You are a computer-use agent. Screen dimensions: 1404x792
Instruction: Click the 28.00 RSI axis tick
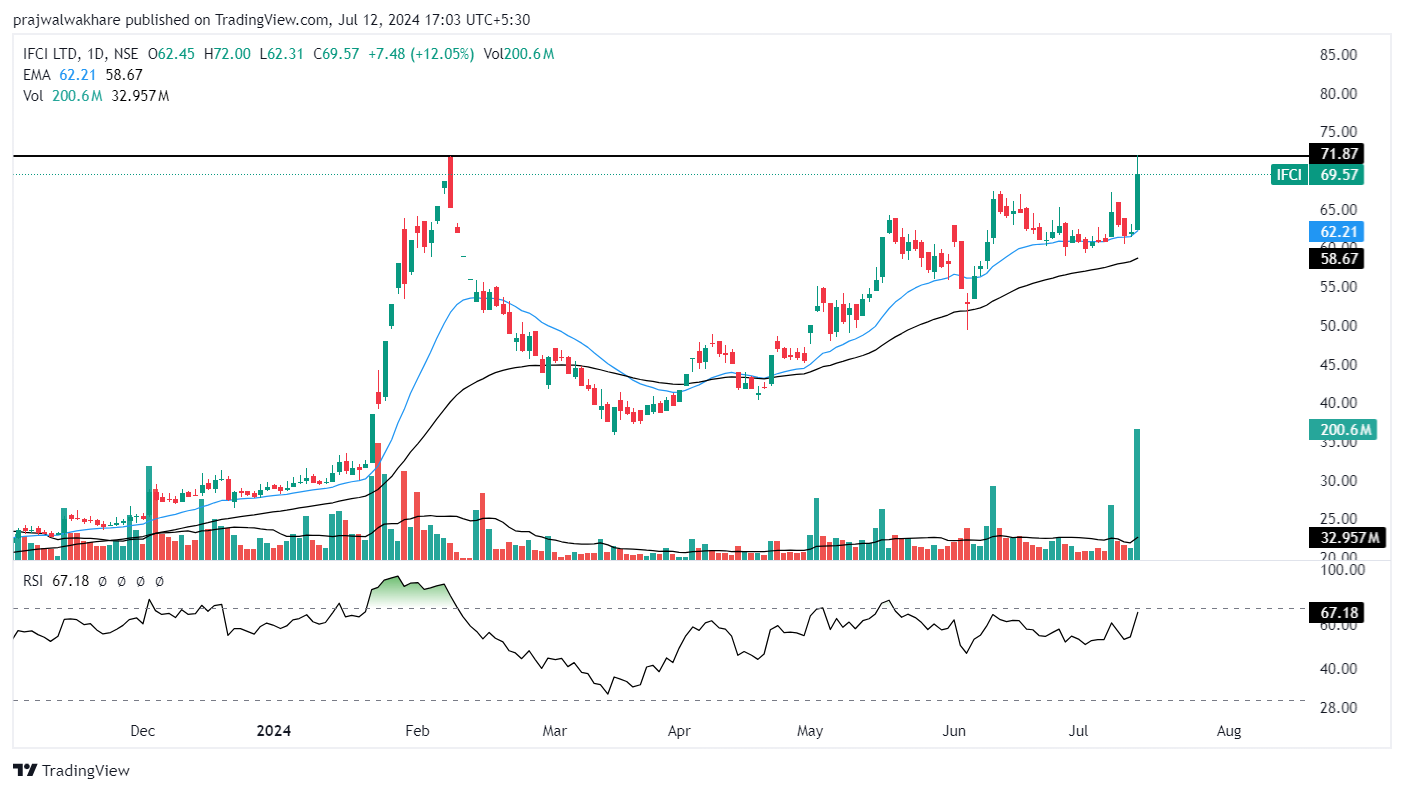pyautogui.click(x=1338, y=708)
